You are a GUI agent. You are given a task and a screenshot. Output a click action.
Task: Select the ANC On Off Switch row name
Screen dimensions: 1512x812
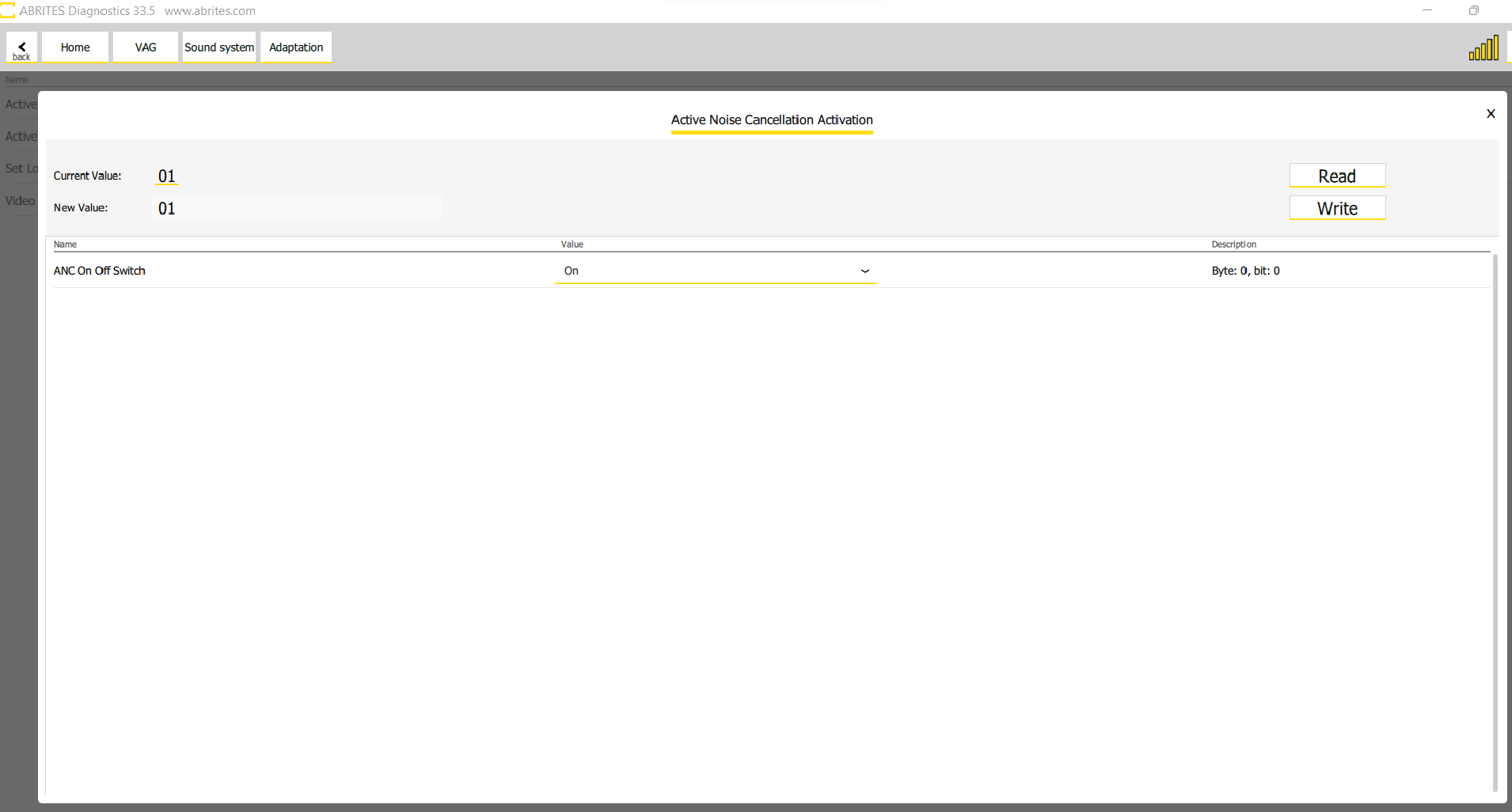tap(100, 271)
